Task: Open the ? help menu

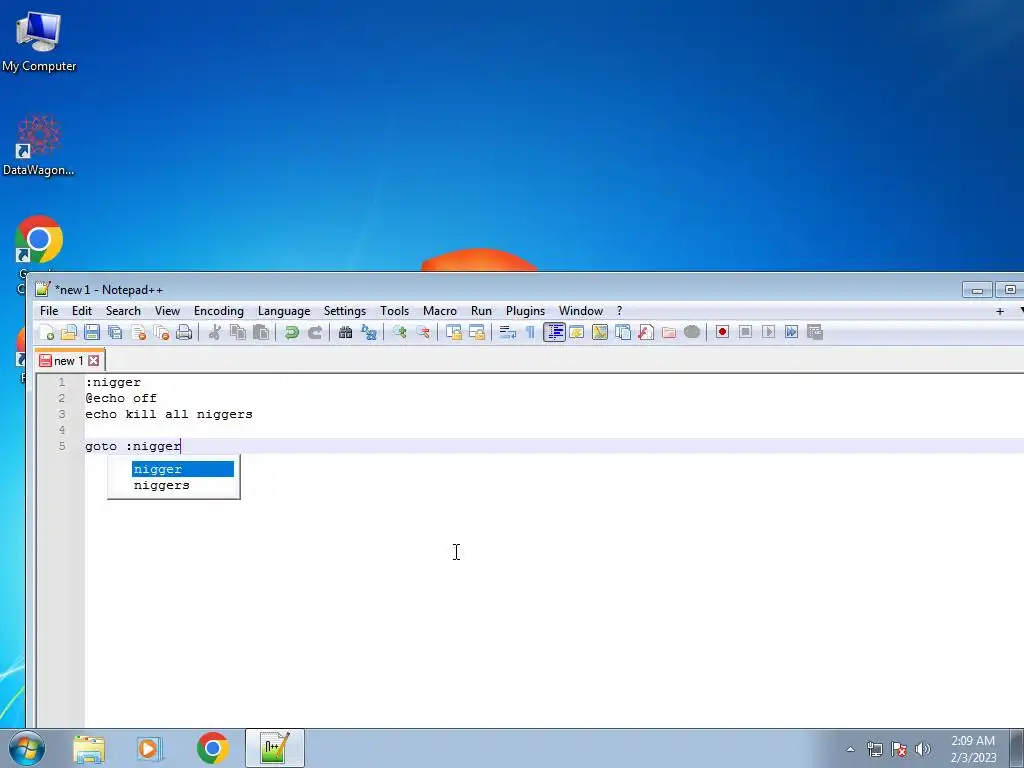Action: point(620,311)
